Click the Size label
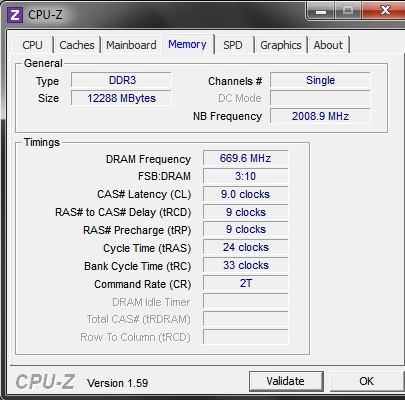This screenshot has height=400, width=405. [48, 98]
